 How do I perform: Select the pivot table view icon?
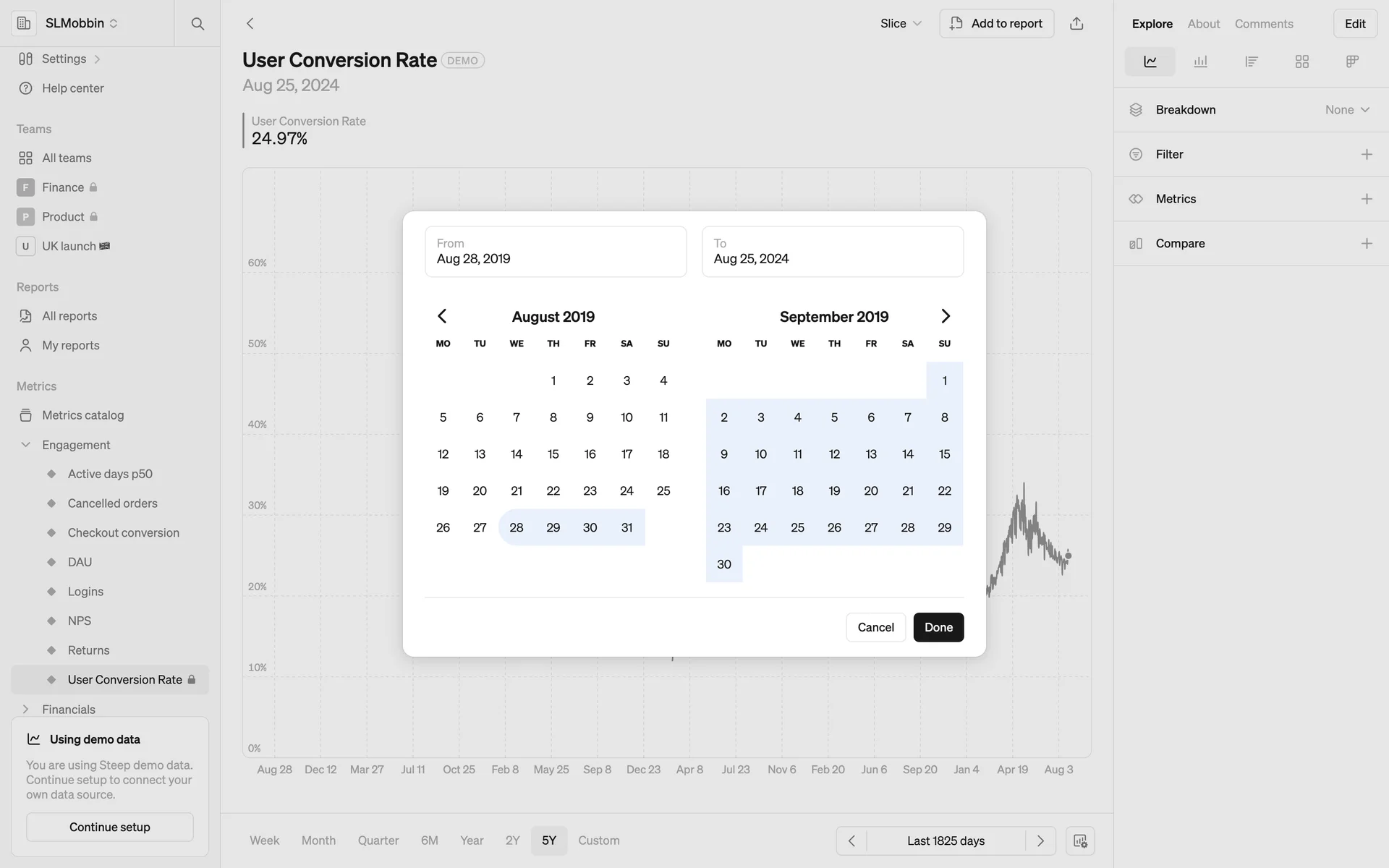tap(1352, 61)
